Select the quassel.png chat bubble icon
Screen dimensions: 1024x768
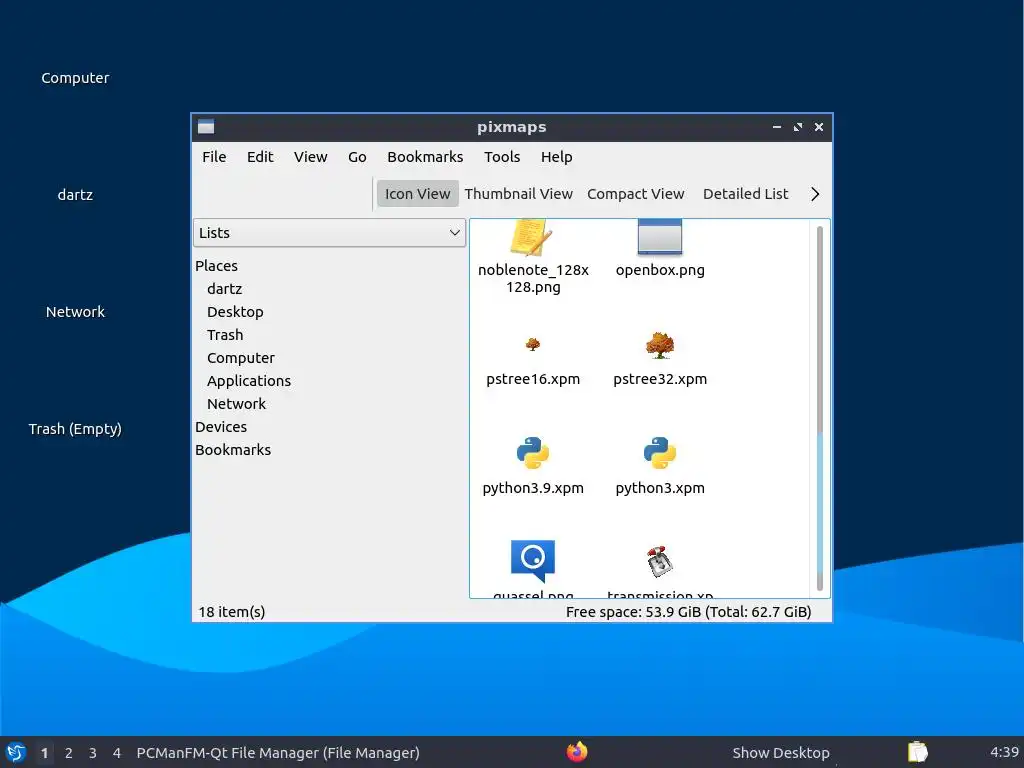[x=533, y=561]
